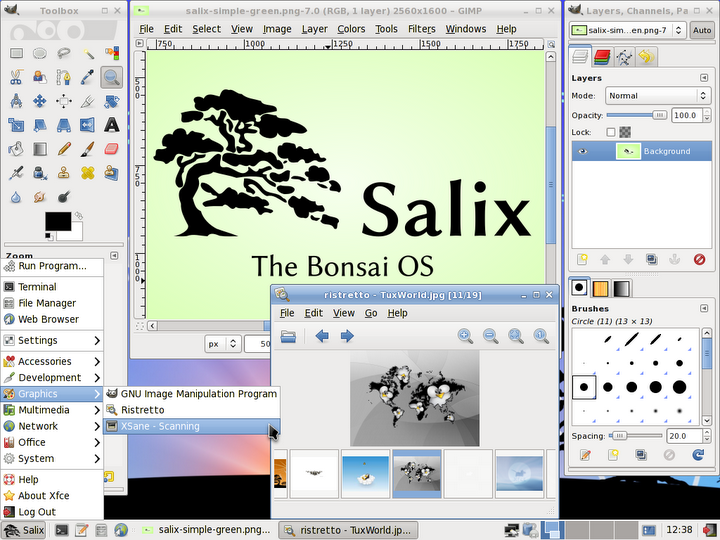The image size is (720, 540).
Task: Select the Free Select lasso tool
Action: pos(64,53)
